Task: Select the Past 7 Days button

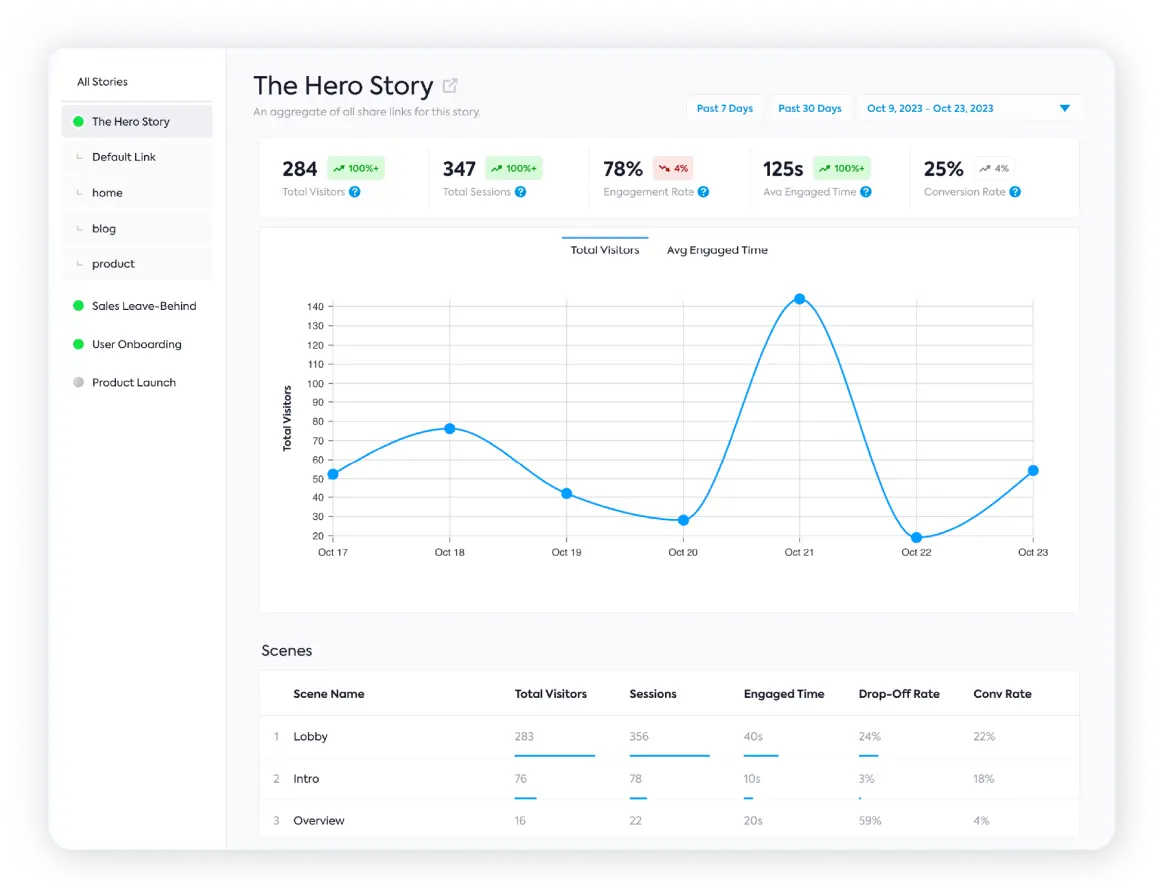Action: point(724,108)
